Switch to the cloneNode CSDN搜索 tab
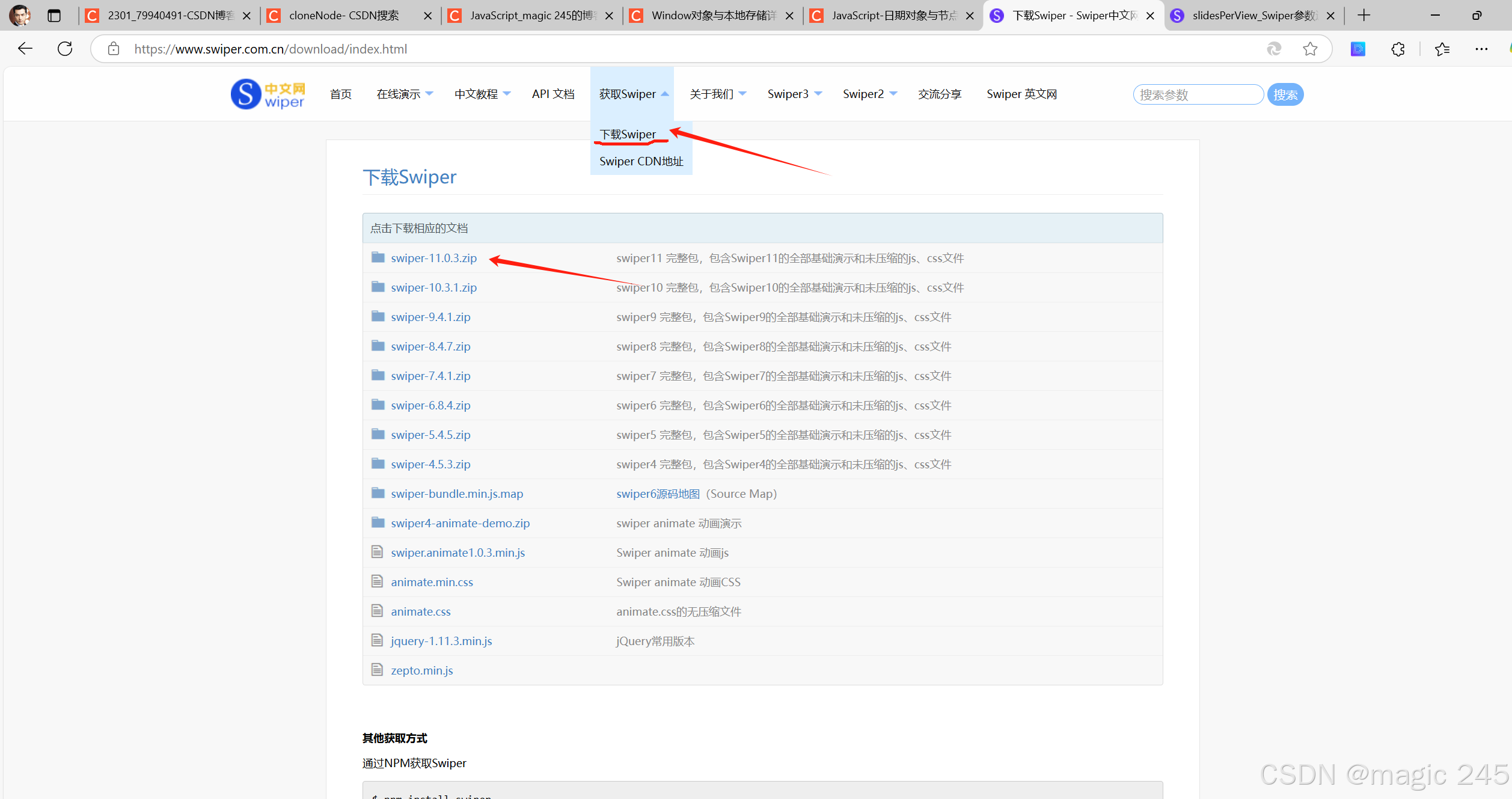 (344, 16)
